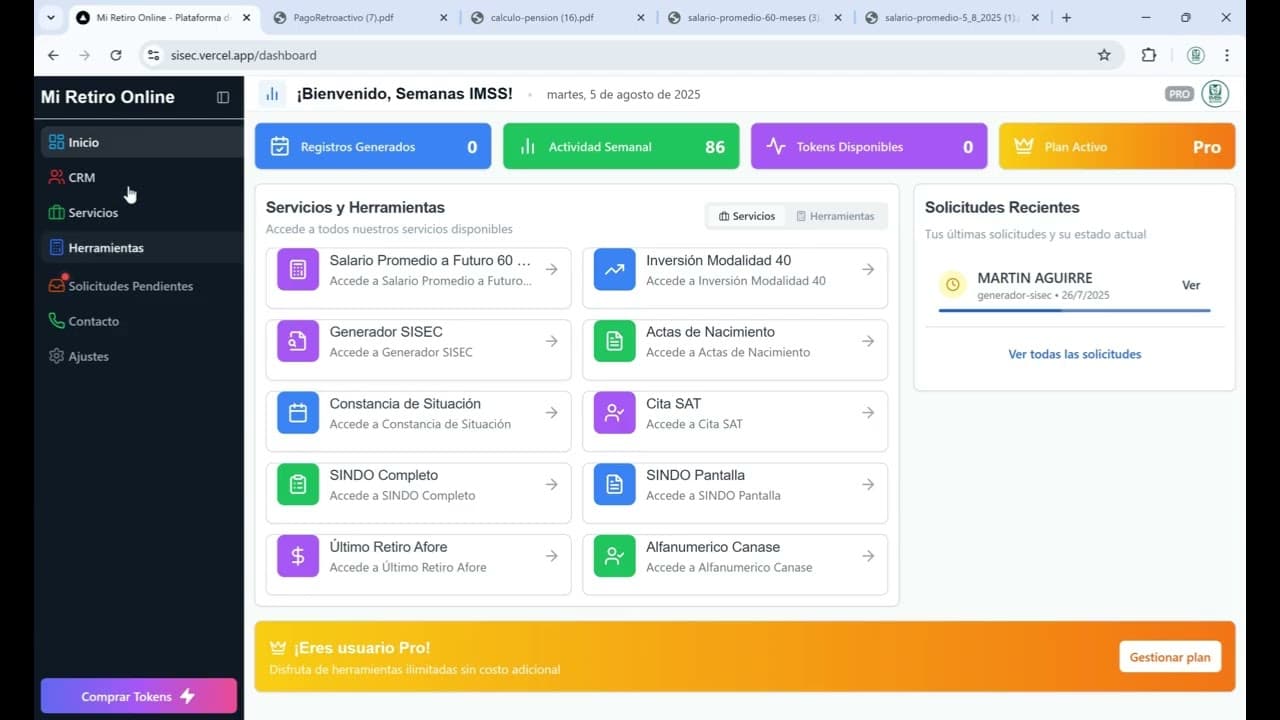Screen dimensions: 1280x720
Task: Click the Contacto phone icon in sidebar
Action: [60, 321]
